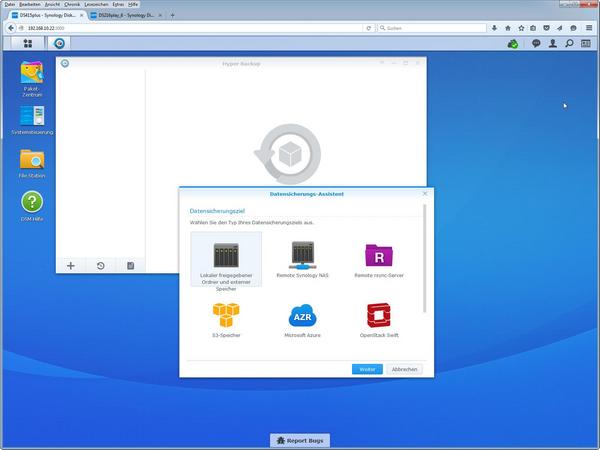The height and width of the screenshot is (450, 600).
Task: Click the Report Bugs button
Action: pos(300,440)
